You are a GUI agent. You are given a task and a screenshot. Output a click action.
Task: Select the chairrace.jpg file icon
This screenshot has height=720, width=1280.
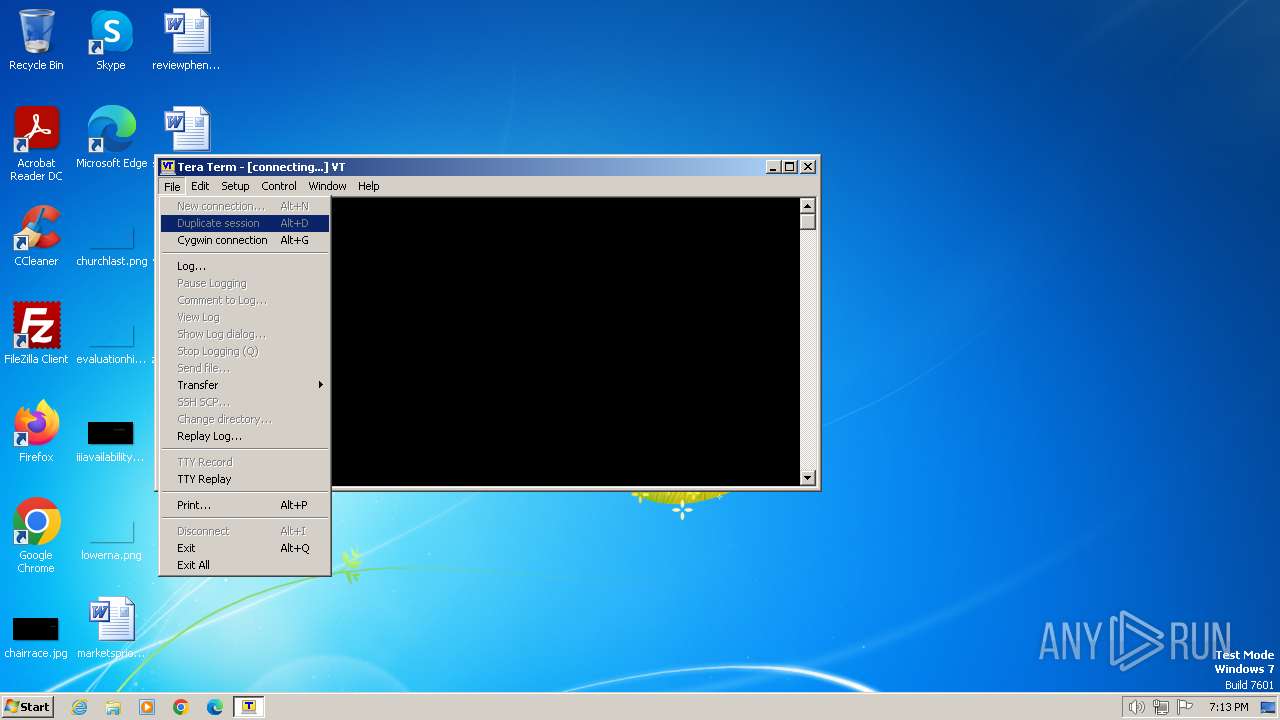pos(36,638)
